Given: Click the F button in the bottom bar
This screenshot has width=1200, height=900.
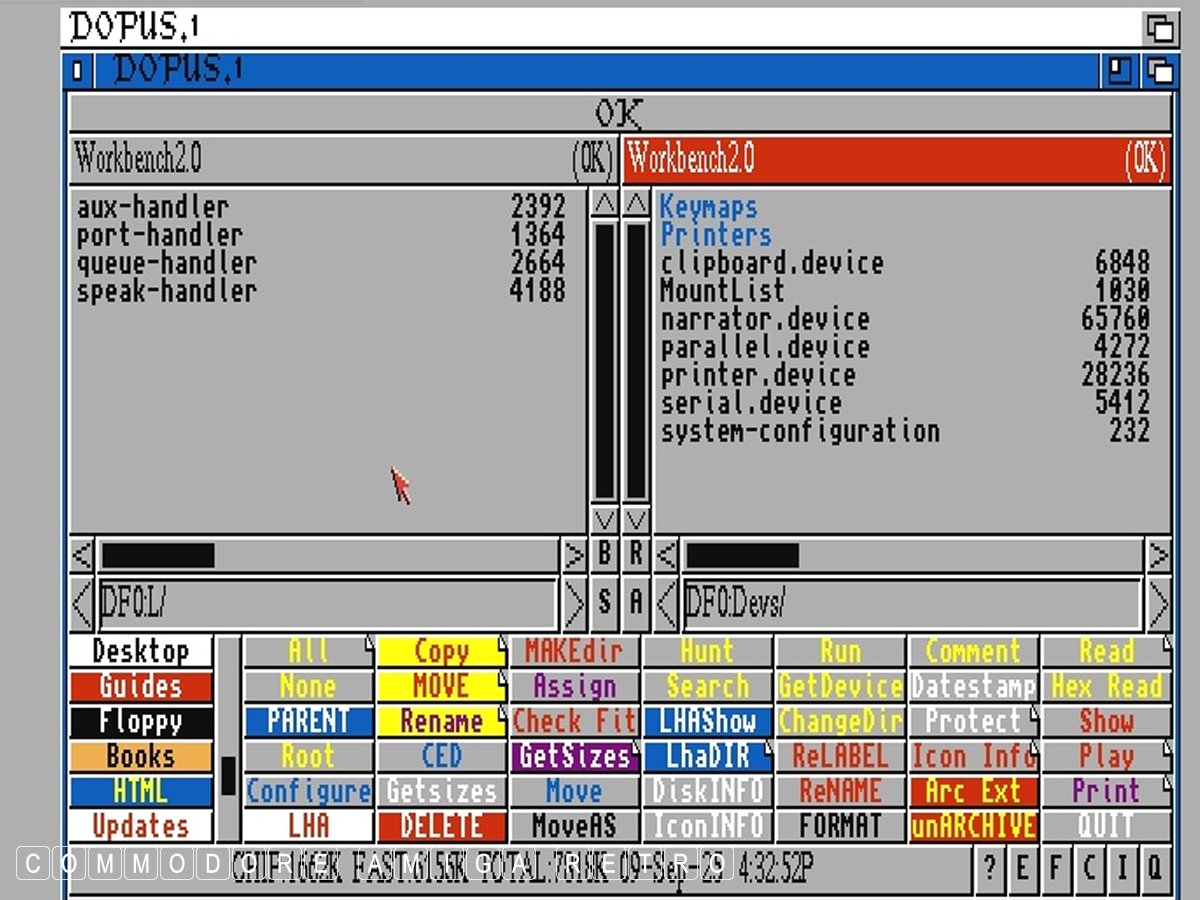Looking at the screenshot, I should tap(1055, 867).
